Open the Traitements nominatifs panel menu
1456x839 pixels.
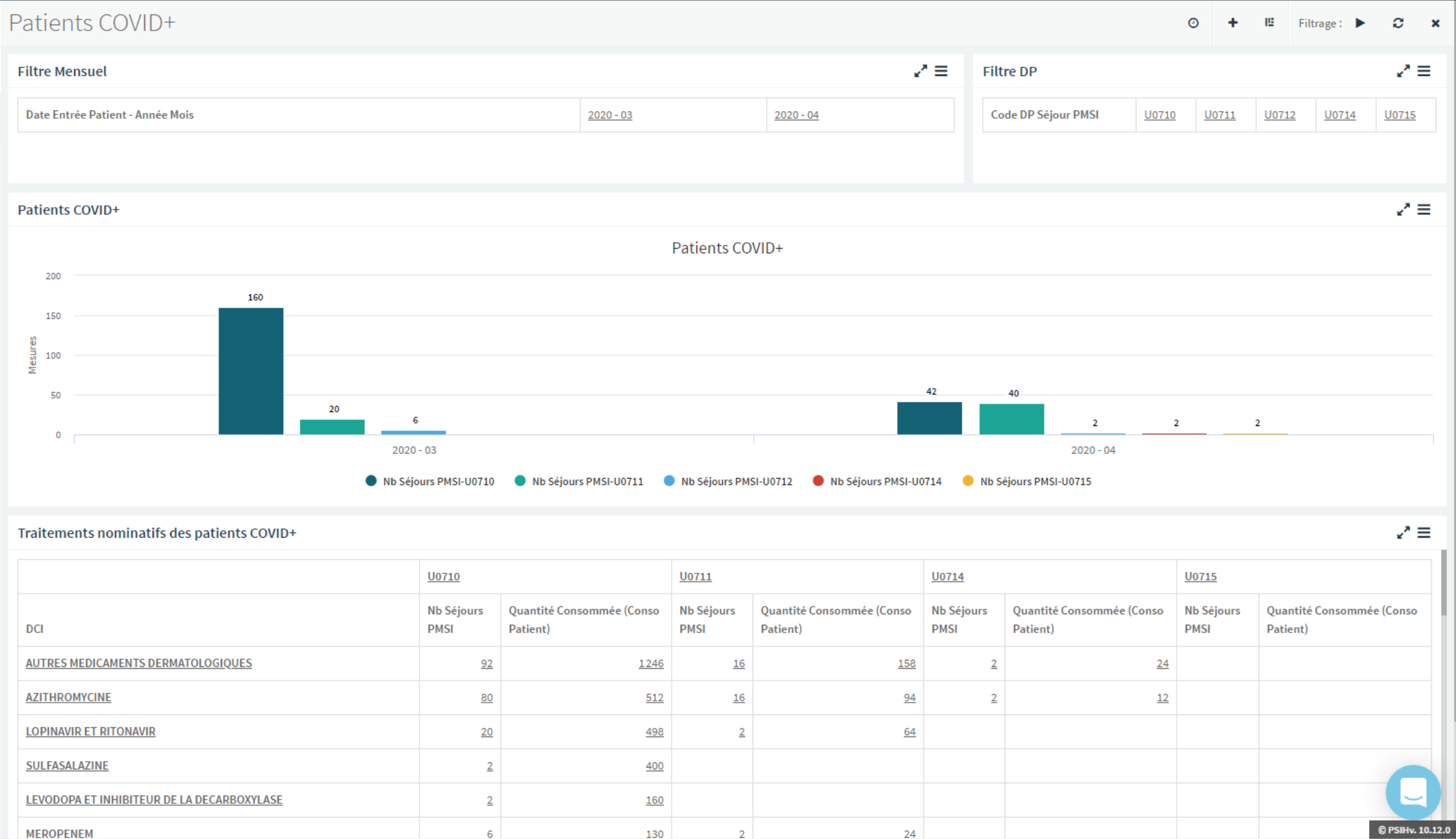coord(1424,533)
